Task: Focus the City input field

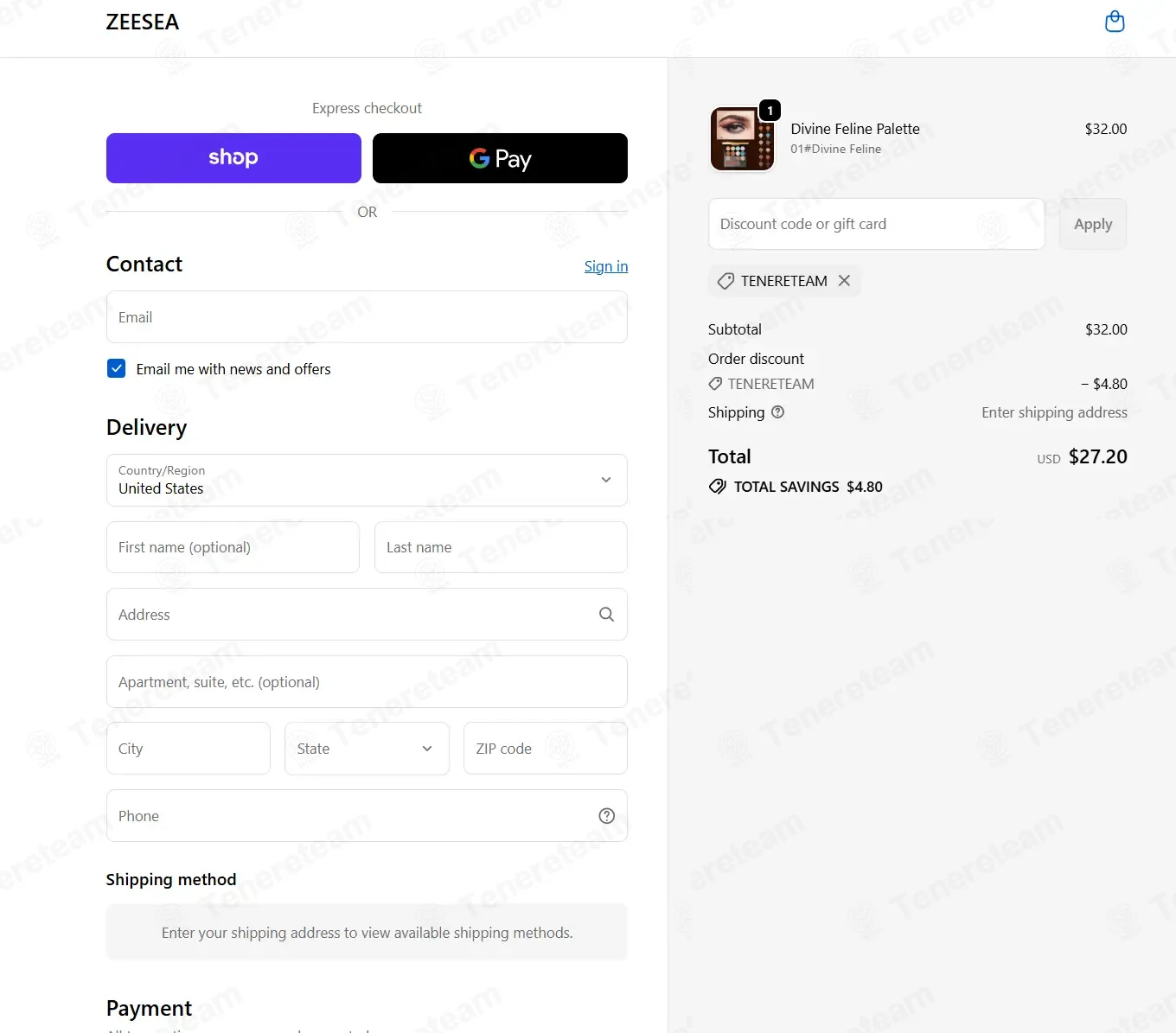Action: point(189,749)
